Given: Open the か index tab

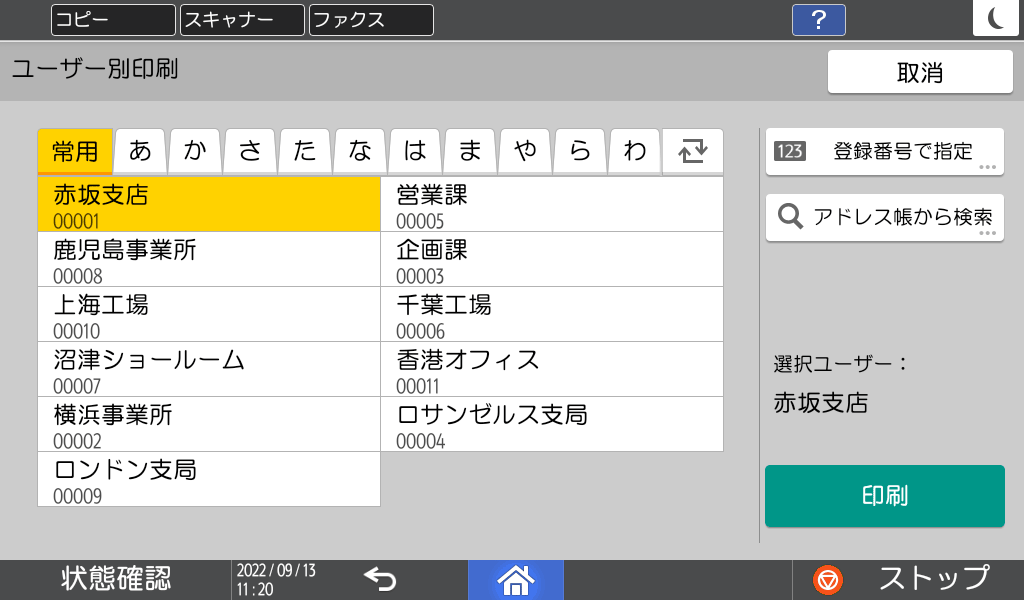Looking at the screenshot, I should tap(194, 150).
